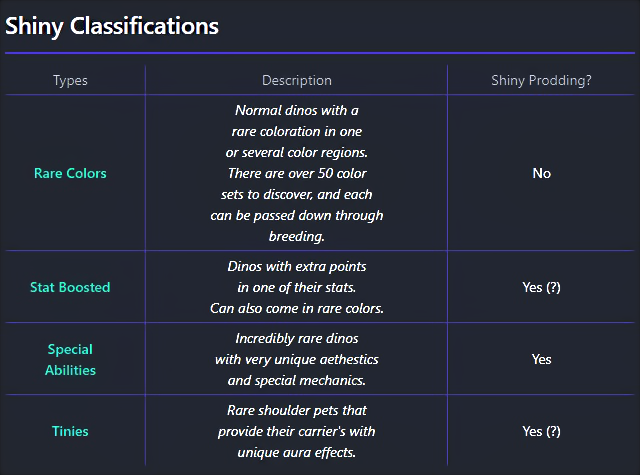This screenshot has height=475, width=640.
Task: Click Yes in Special Abilities row
Action: pyautogui.click(x=542, y=360)
